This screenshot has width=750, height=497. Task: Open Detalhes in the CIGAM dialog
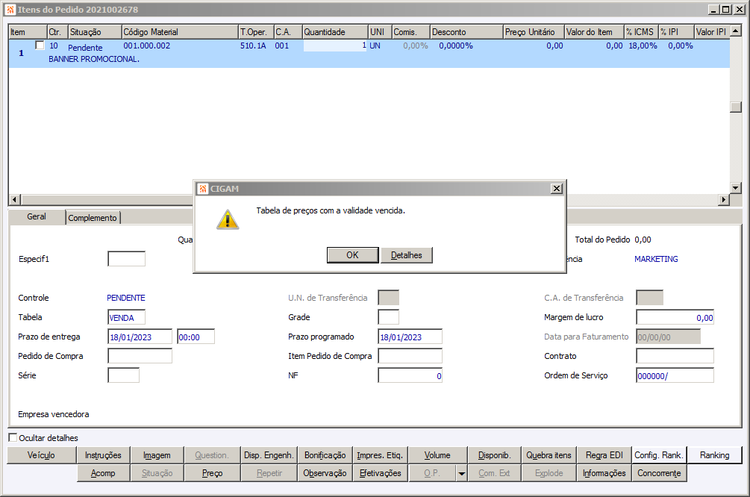[x=407, y=255]
